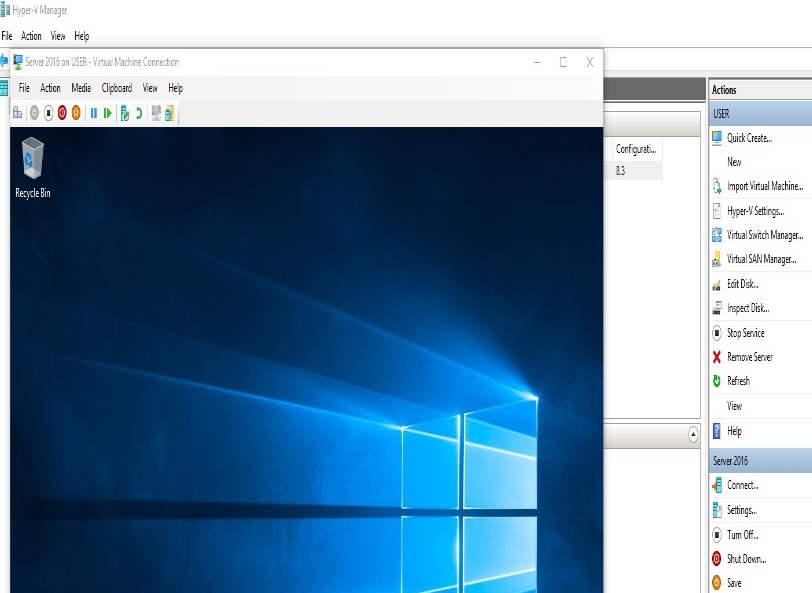The height and width of the screenshot is (593, 812).
Task: Open Hyper-V Settings action
Action: (756, 211)
